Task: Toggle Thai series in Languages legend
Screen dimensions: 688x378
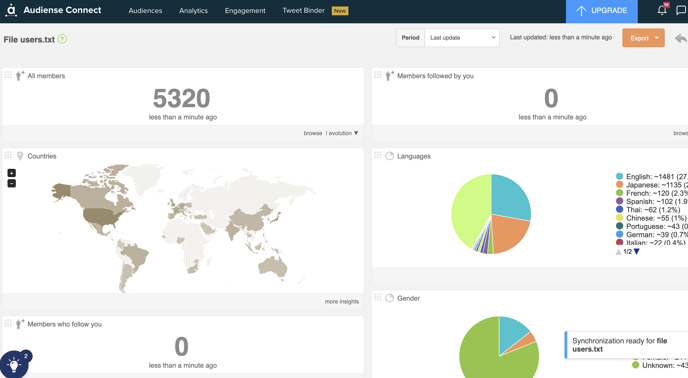Action: pos(648,210)
